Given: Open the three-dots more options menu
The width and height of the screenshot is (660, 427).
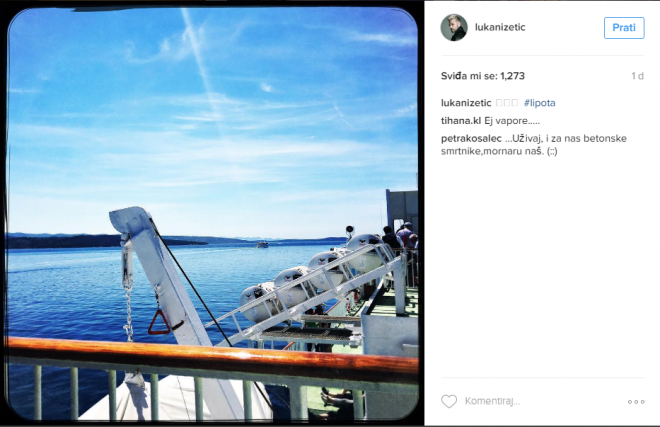Looking at the screenshot, I should (636, 402).
